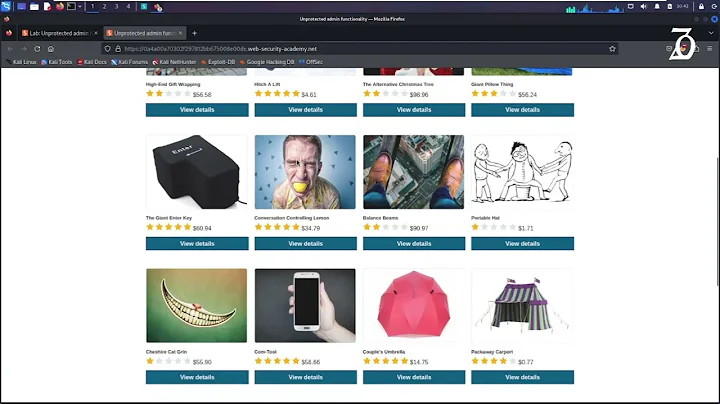View details for Cheshire Cat Grin
The width and height of the screenshot is (720, 404).
(197, 377)
